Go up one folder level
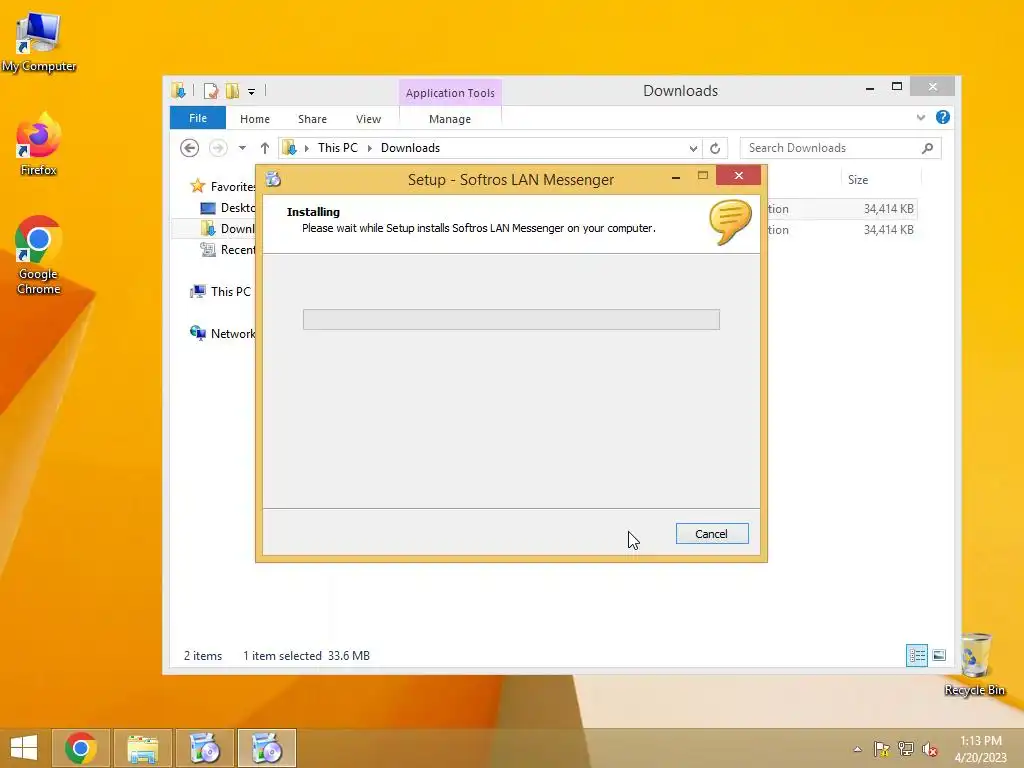This screenshot has height=768, width=1024. coord(264,148)
